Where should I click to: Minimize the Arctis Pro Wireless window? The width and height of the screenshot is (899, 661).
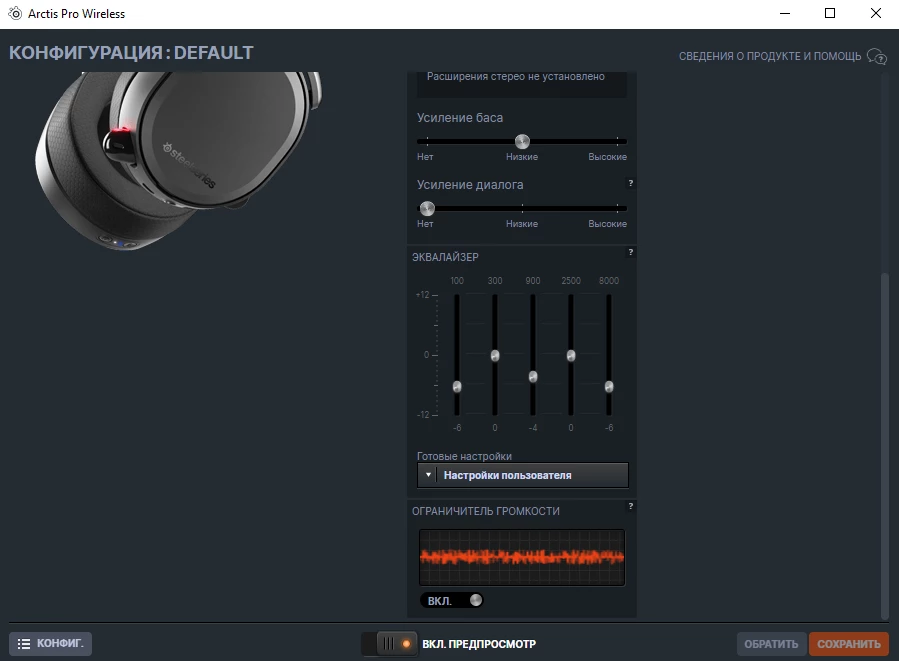[785, 13]
